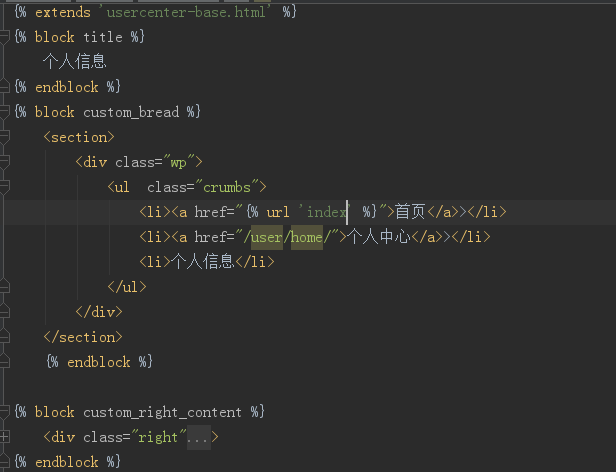Viewport: 616px width, 472px height.
Task: Click '个人信息' under block title
Action: point(75,62)
